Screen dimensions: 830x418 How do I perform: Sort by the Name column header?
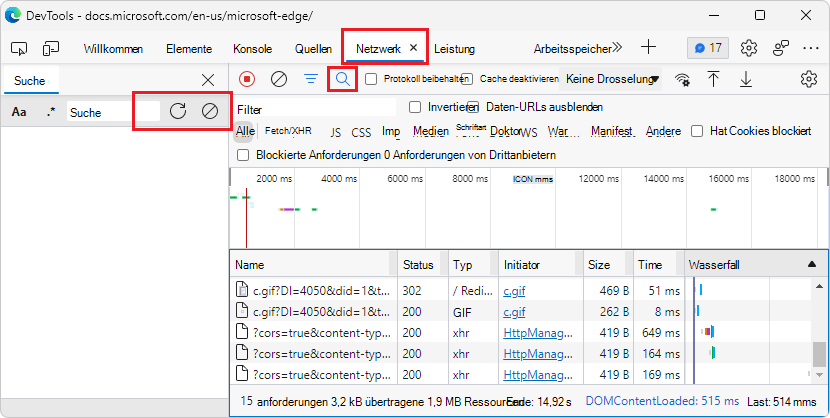pyautogui.click(x=313, y=265)
